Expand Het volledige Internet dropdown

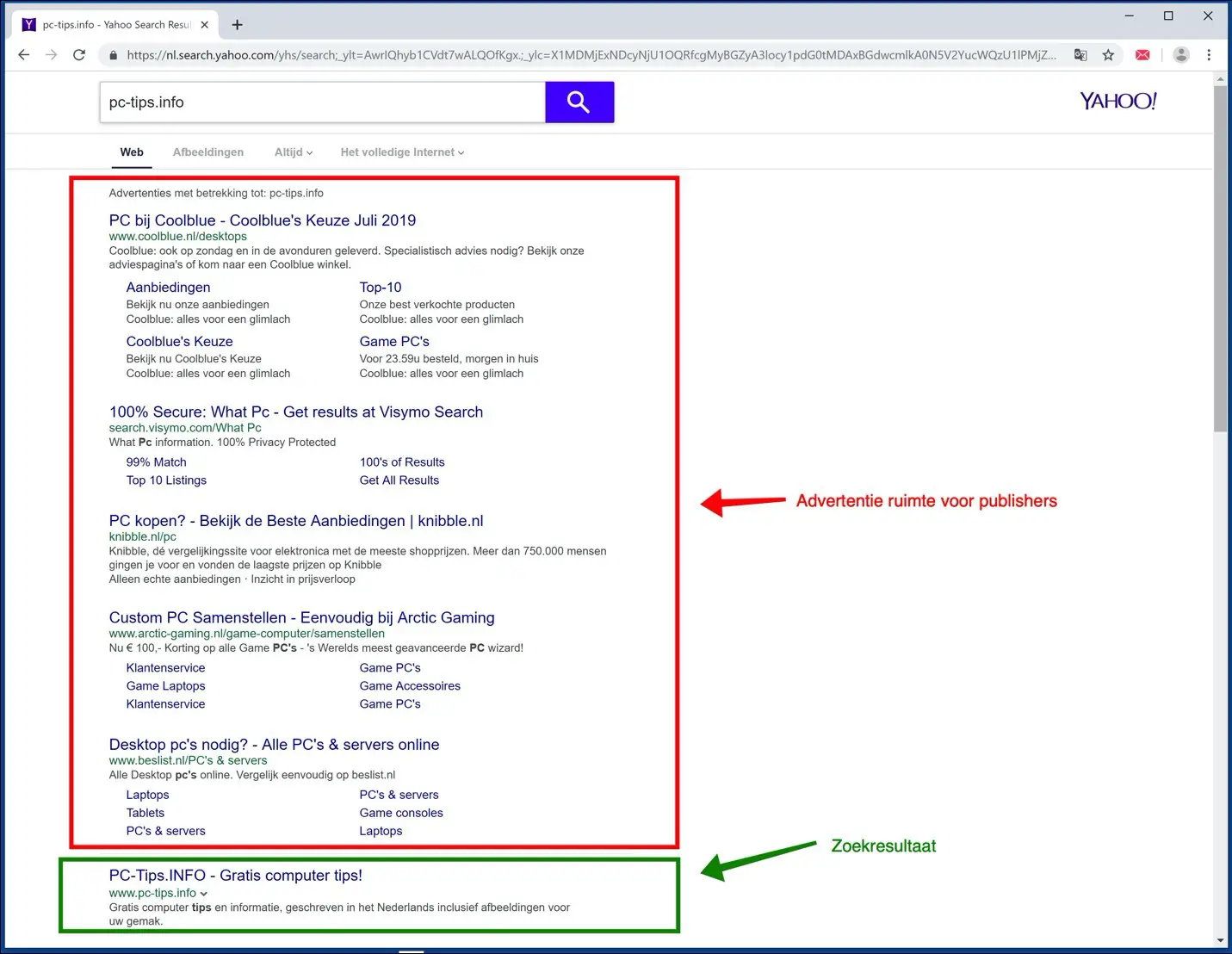pyautogui.click(x=402, y=152)
